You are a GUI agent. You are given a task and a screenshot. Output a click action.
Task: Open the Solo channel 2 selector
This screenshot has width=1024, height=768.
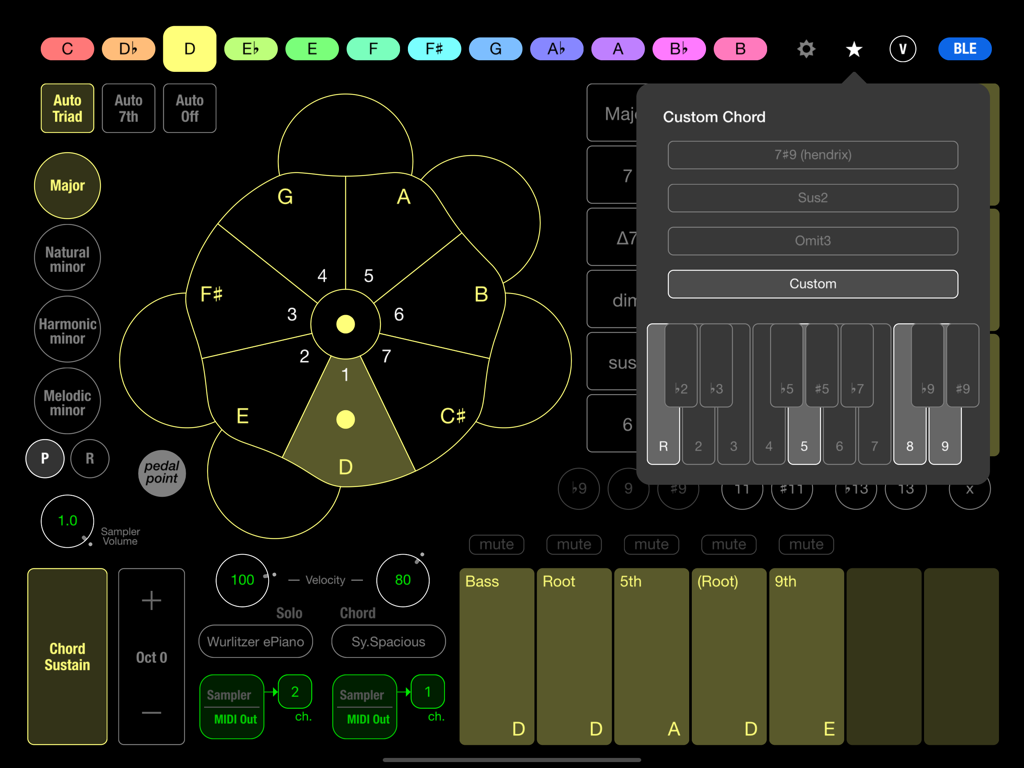click(296, 690)
